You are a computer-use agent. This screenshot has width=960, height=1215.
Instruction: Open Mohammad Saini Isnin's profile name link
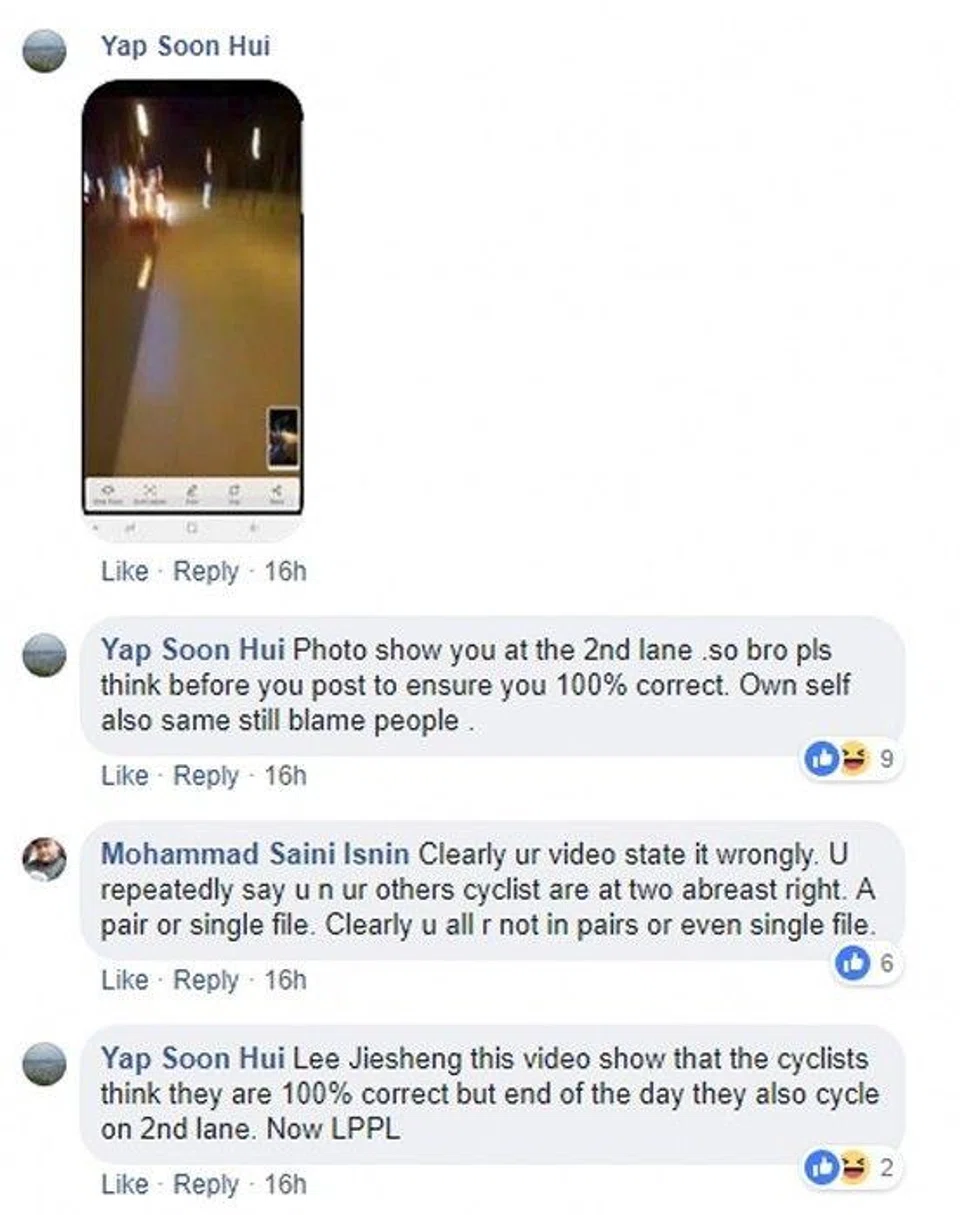point(255,854)
